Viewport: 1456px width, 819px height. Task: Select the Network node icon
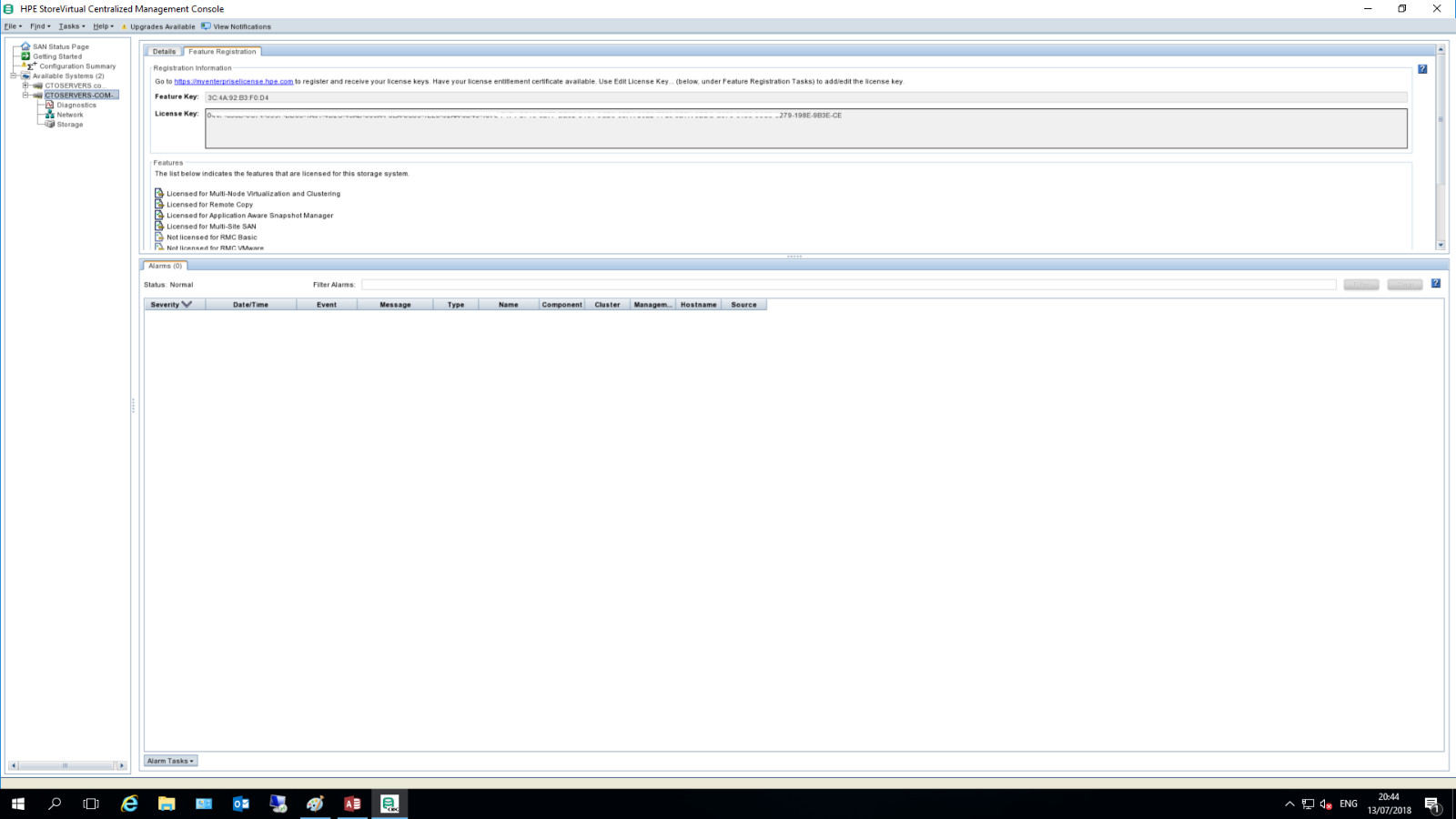[50, 115]
